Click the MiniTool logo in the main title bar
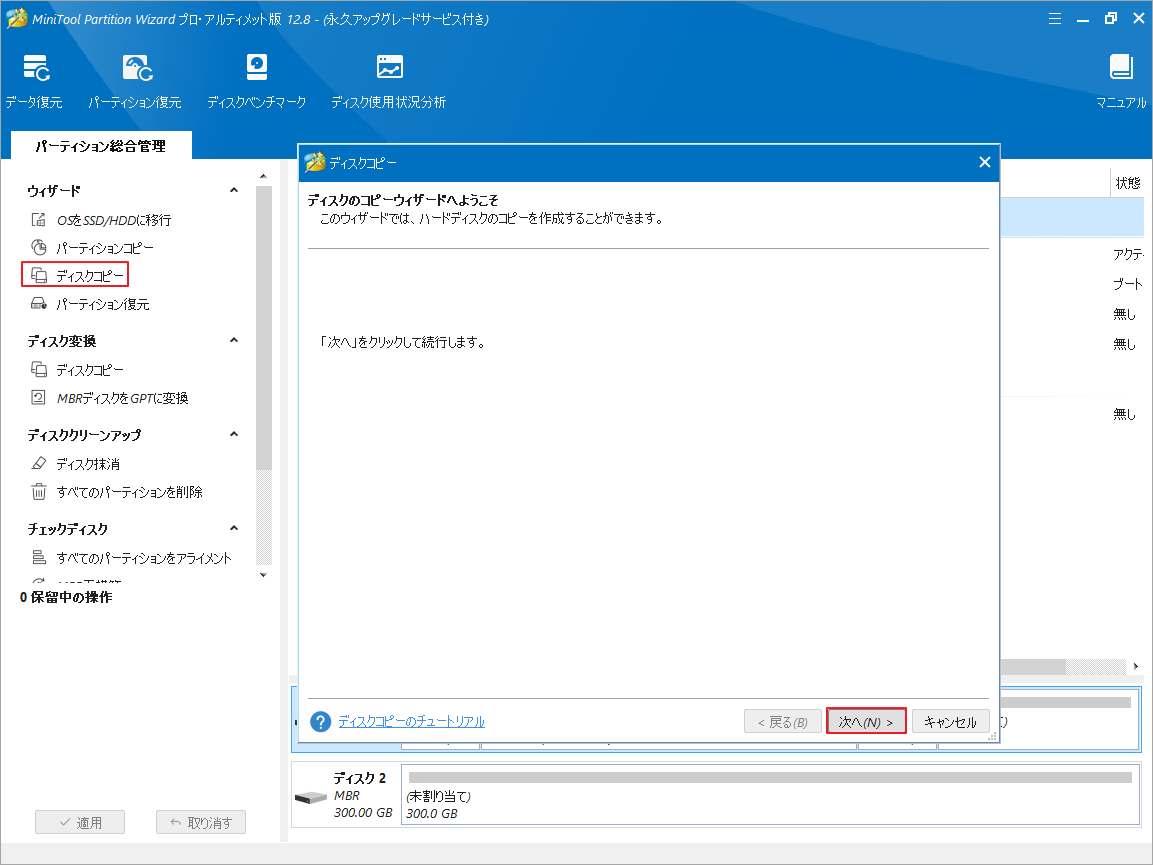 pyautogui.click(x=17, y=18)
